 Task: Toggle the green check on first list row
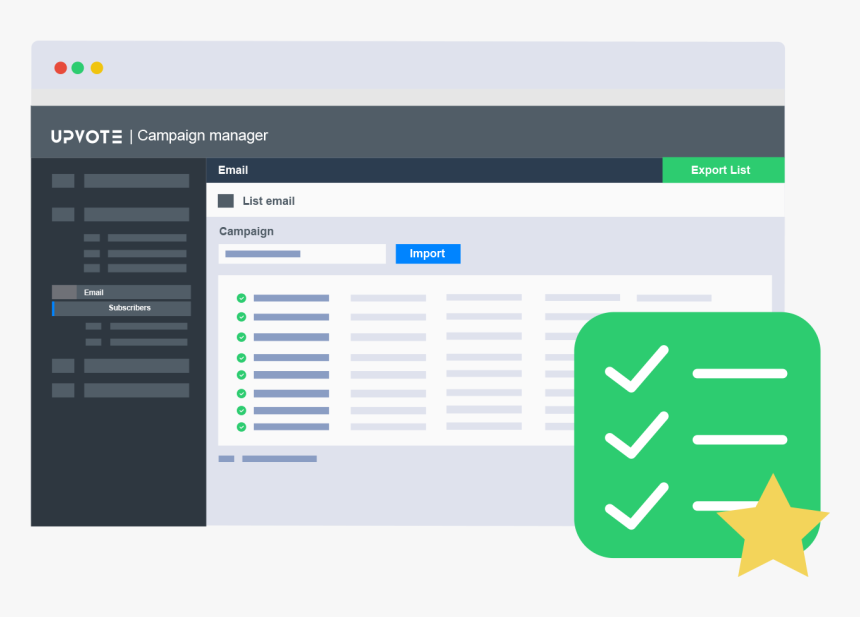[241, 298]
